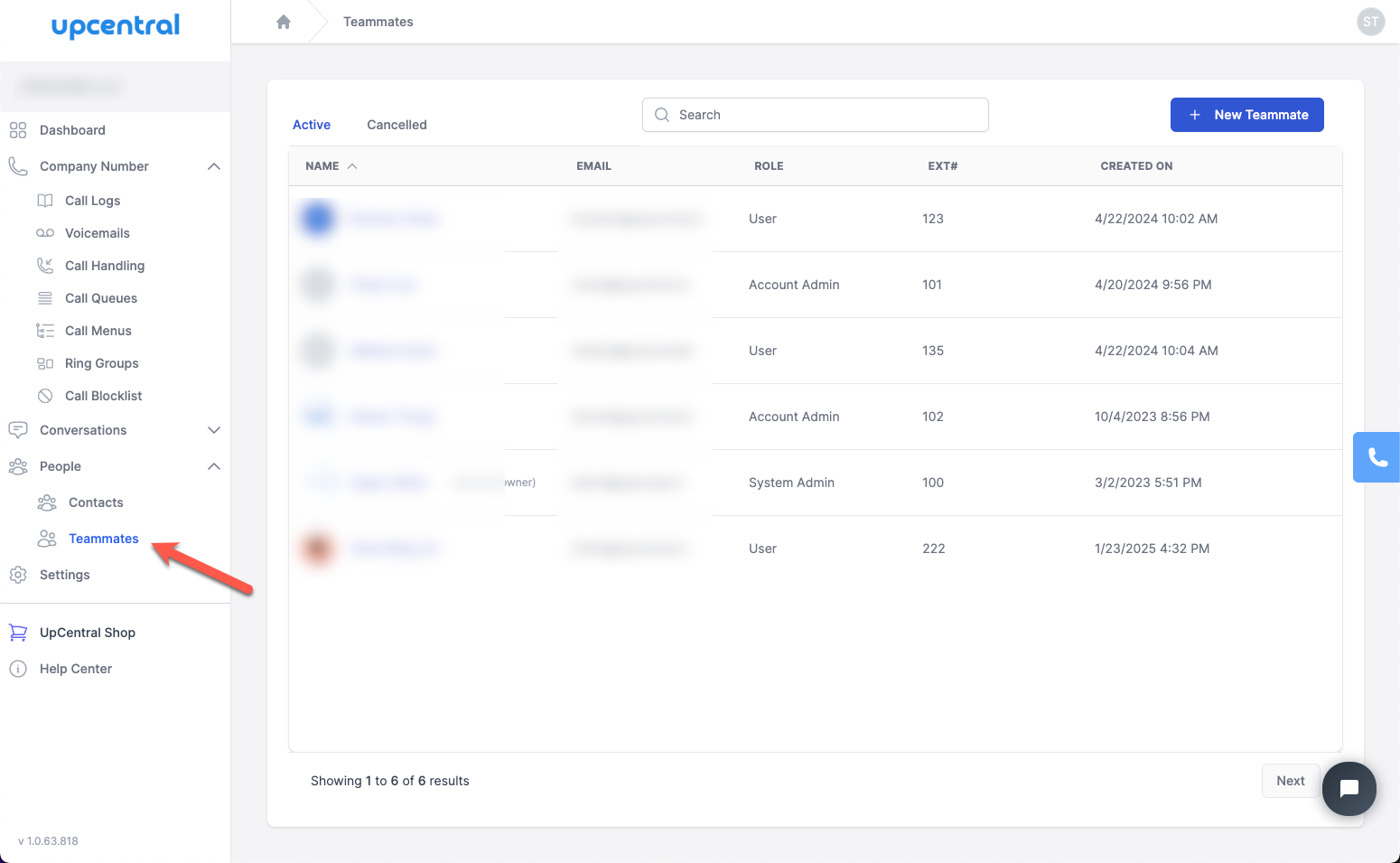View the Call Queues page

(x=101, y=297)
